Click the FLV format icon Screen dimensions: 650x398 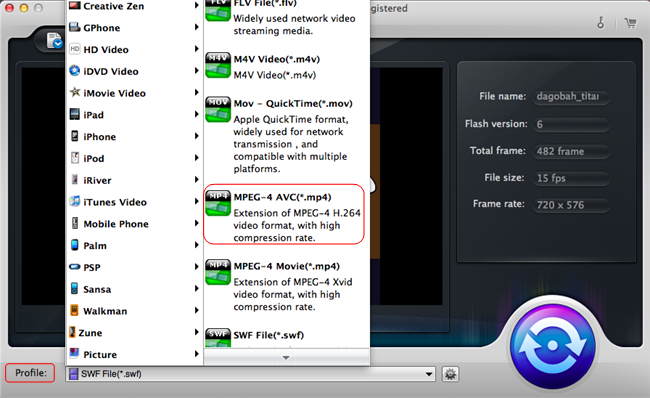218,10
